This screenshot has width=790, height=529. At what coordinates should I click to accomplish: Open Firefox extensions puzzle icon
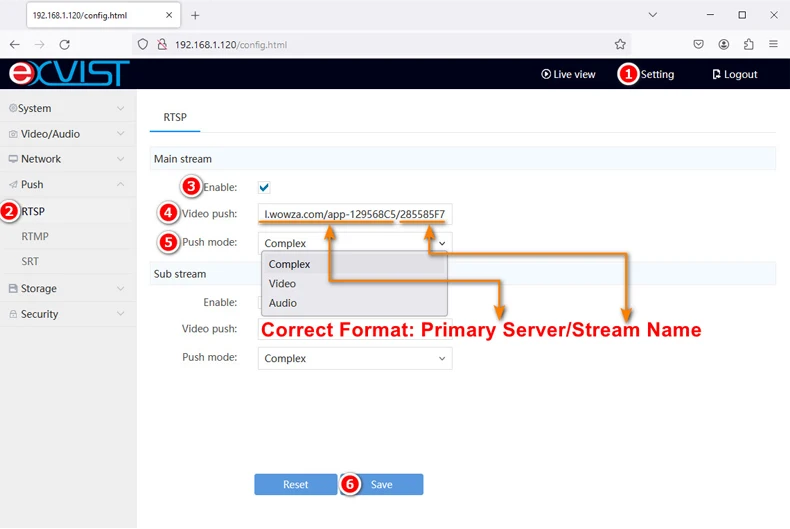[748, 44]
